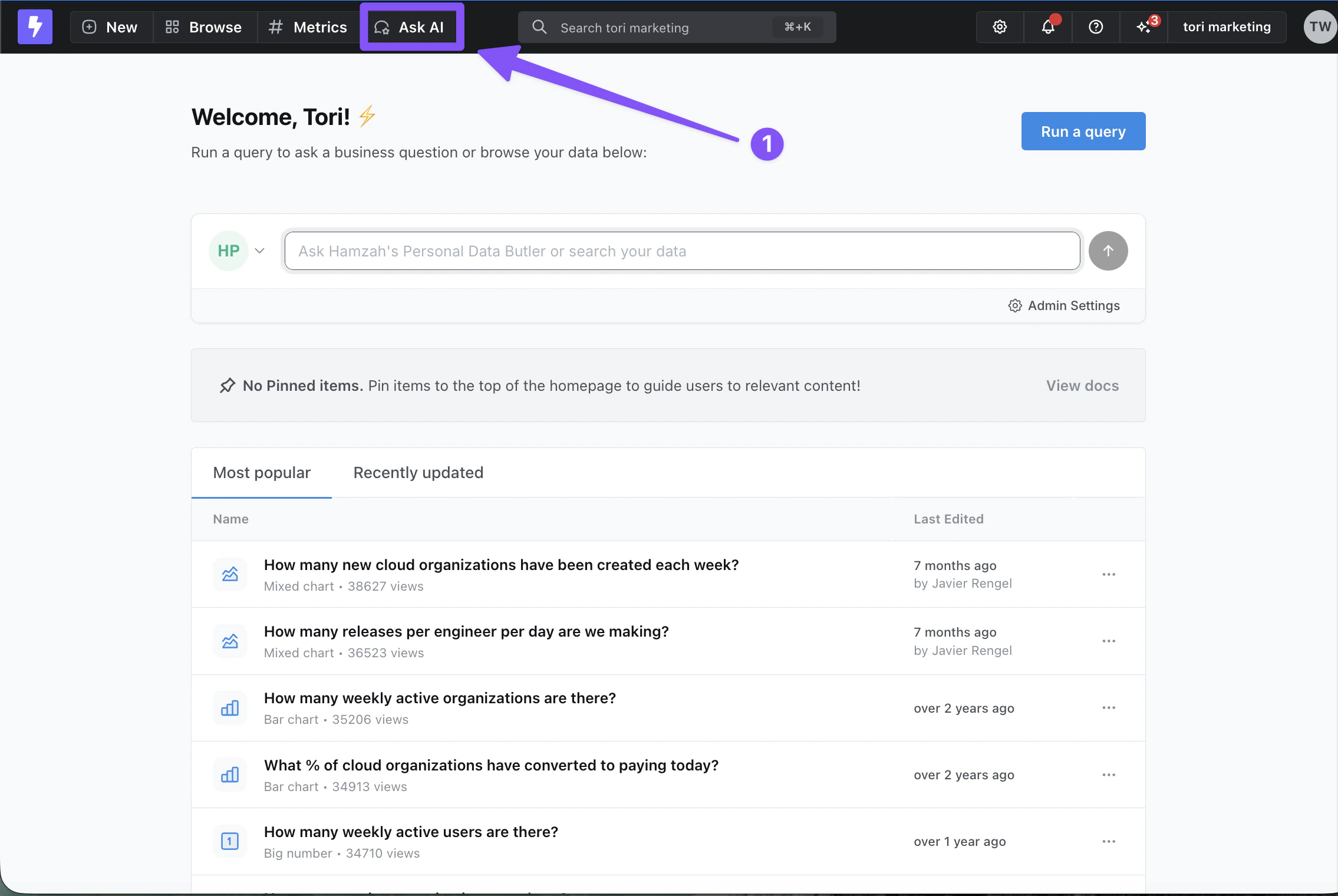The width and height of the screenshot is (1338, 896).
Task: Click the lightning bolt home logo
Action: [35, 27]
